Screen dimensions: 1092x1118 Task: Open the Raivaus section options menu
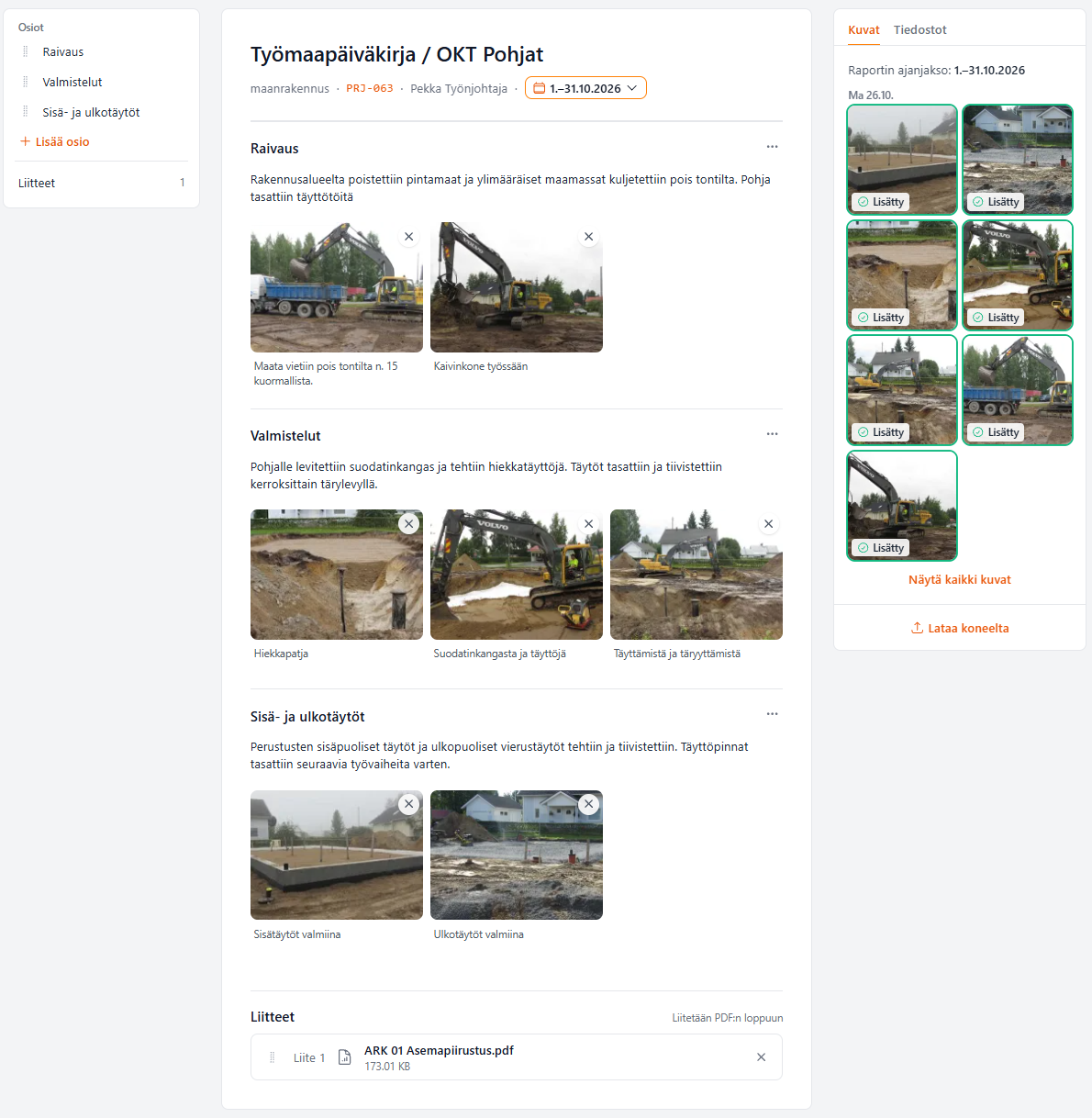click(x=772, y=147)
